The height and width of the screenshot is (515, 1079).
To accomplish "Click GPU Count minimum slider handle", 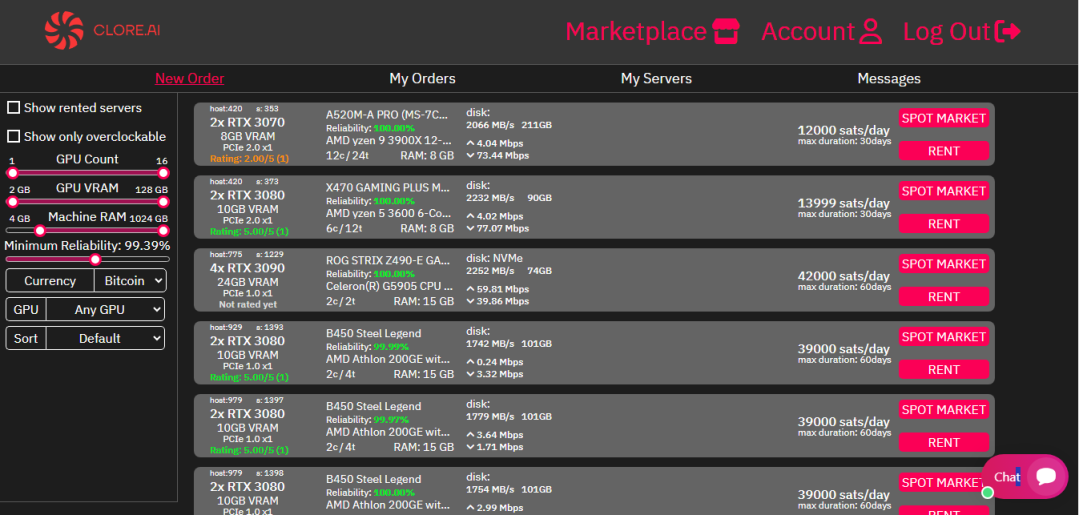I will coord(12,173).
